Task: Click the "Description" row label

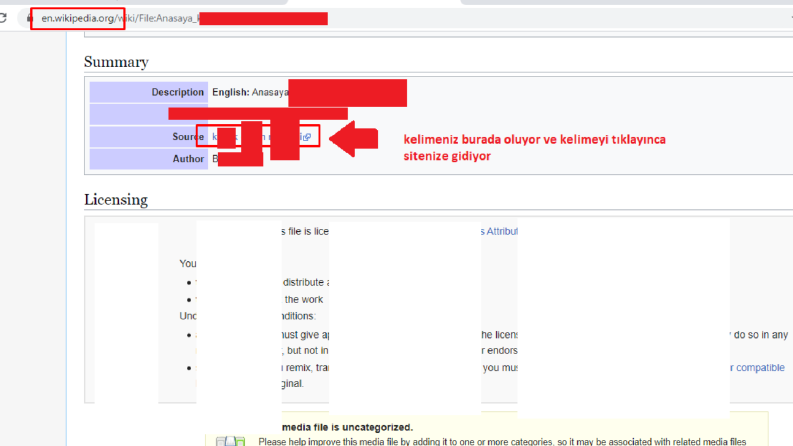Action: tap(178, 92)
